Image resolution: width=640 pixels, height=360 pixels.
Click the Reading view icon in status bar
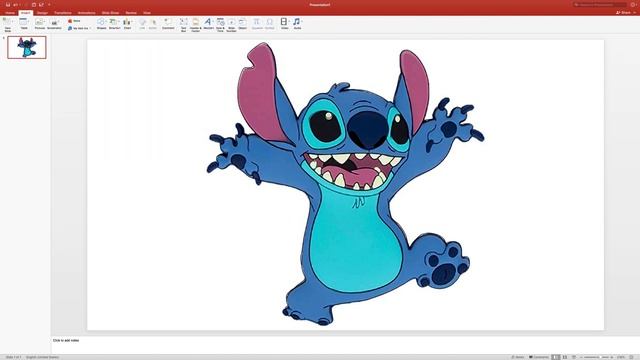pos(573,357)
